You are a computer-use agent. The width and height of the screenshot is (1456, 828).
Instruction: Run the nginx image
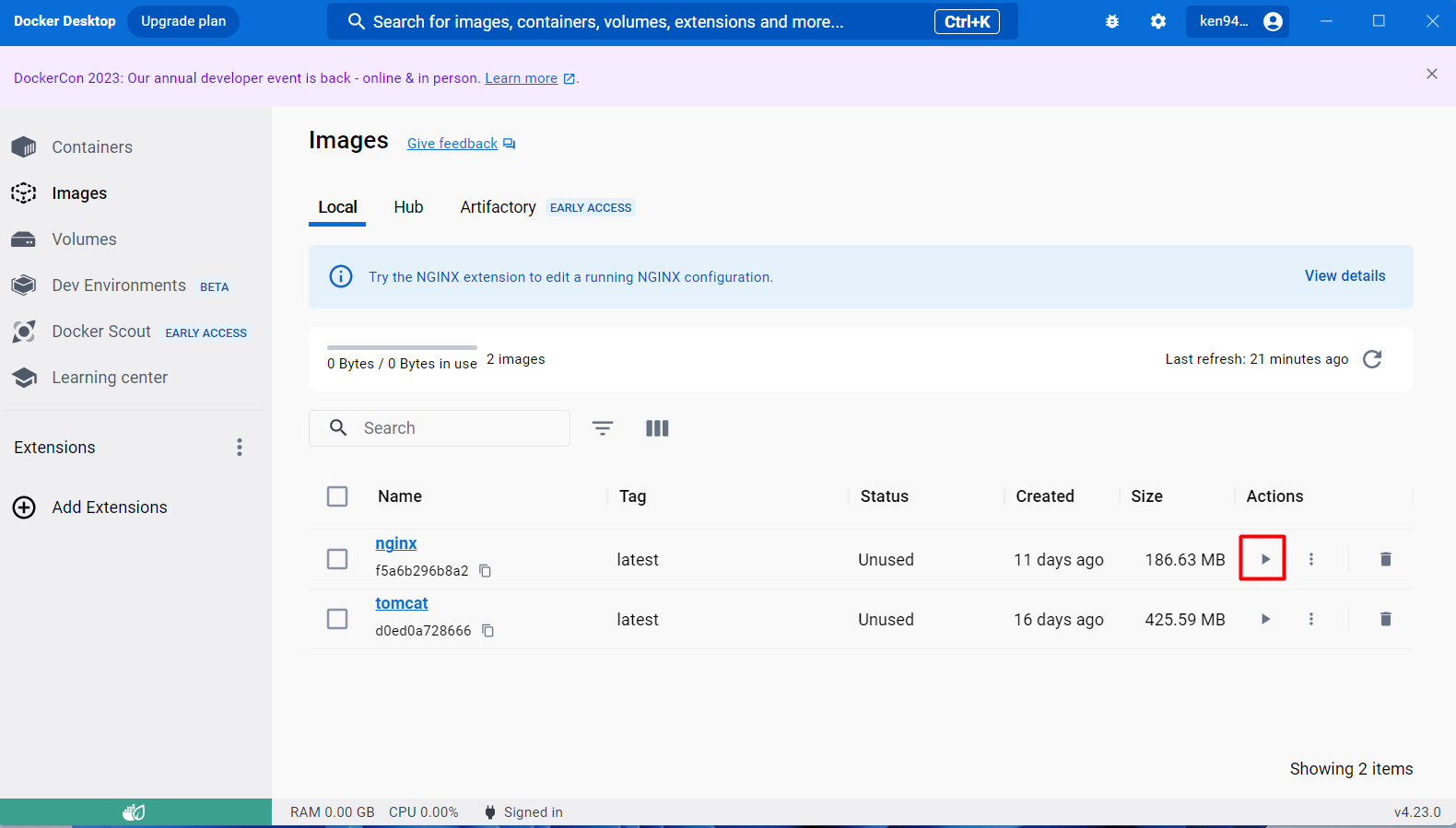click(1265, 559)
